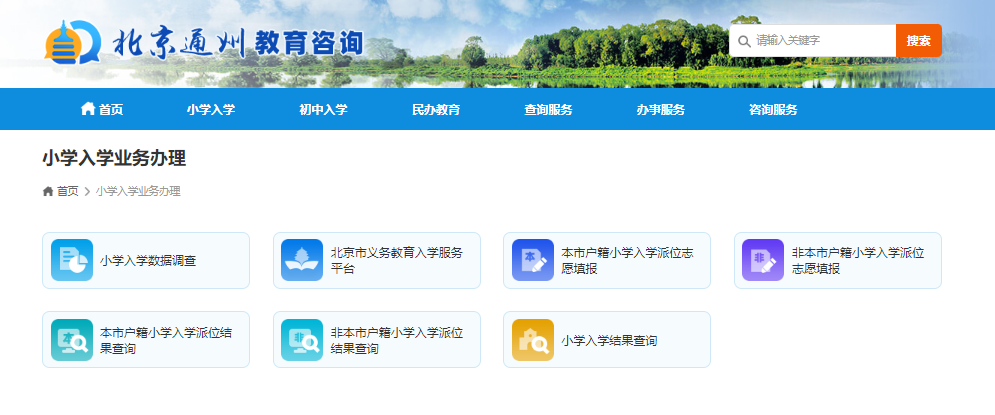The width and height of the screenshot is (995, 415).
Task: Focus the 请输入关键字 search field
Action: coord(813,41)
